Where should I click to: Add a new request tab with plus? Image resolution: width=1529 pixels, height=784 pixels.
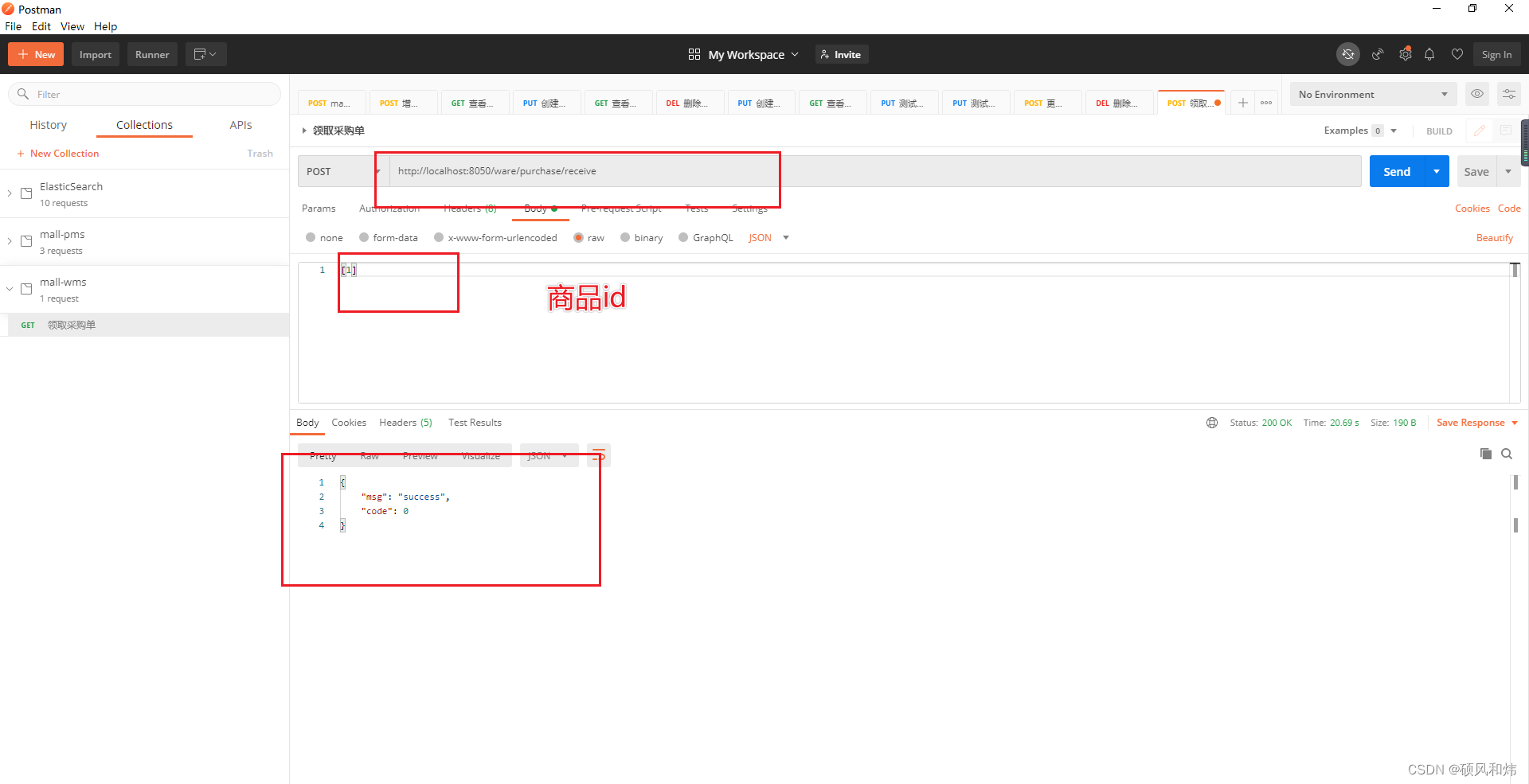click(1242, 103)
